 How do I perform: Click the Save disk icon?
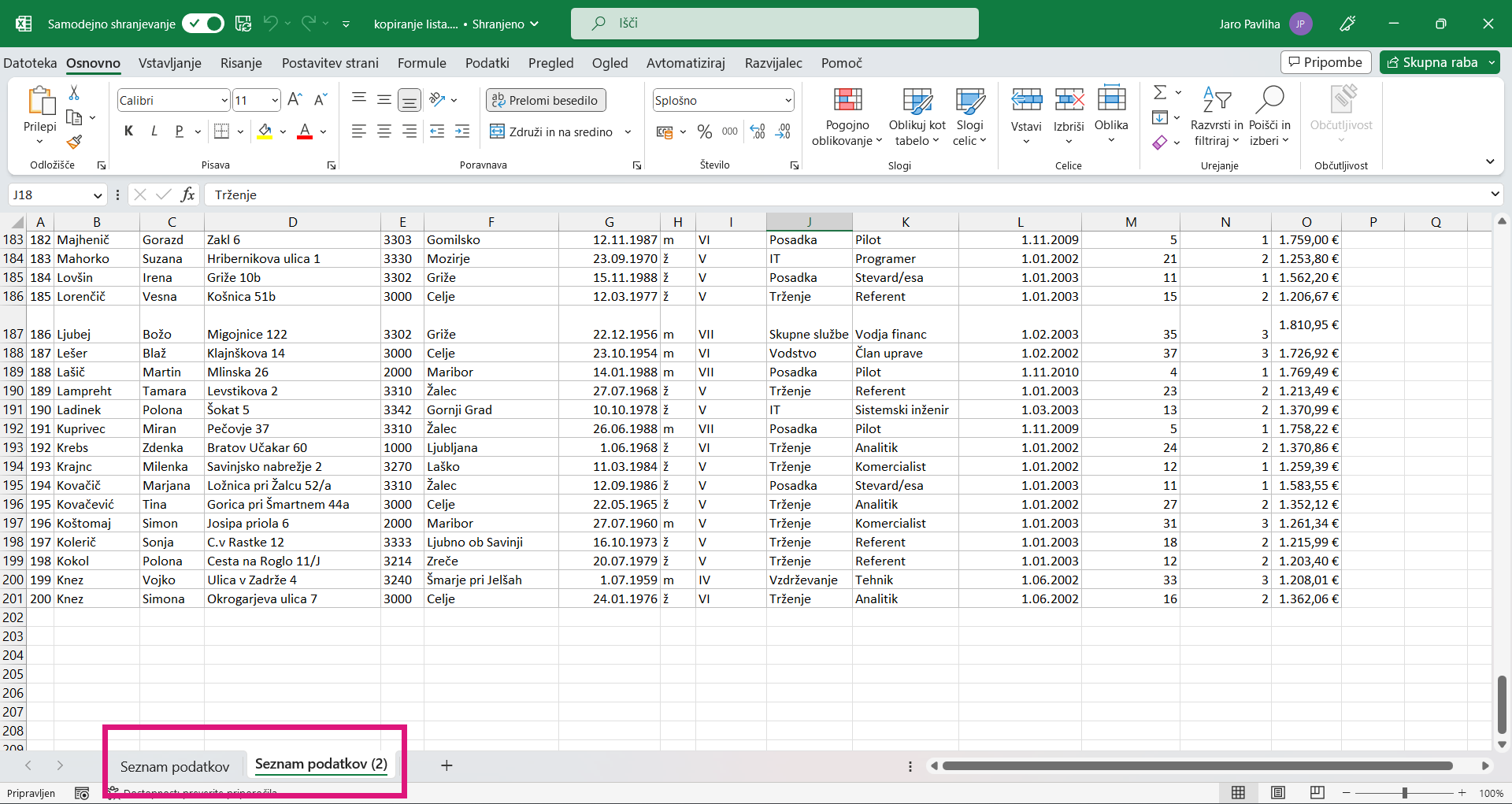(x=243, y=24)
